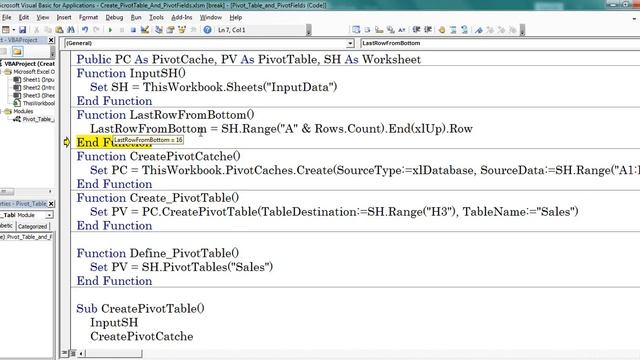Click the yellow execution arrow in the margin
The image size is (640, 360).
67,142
